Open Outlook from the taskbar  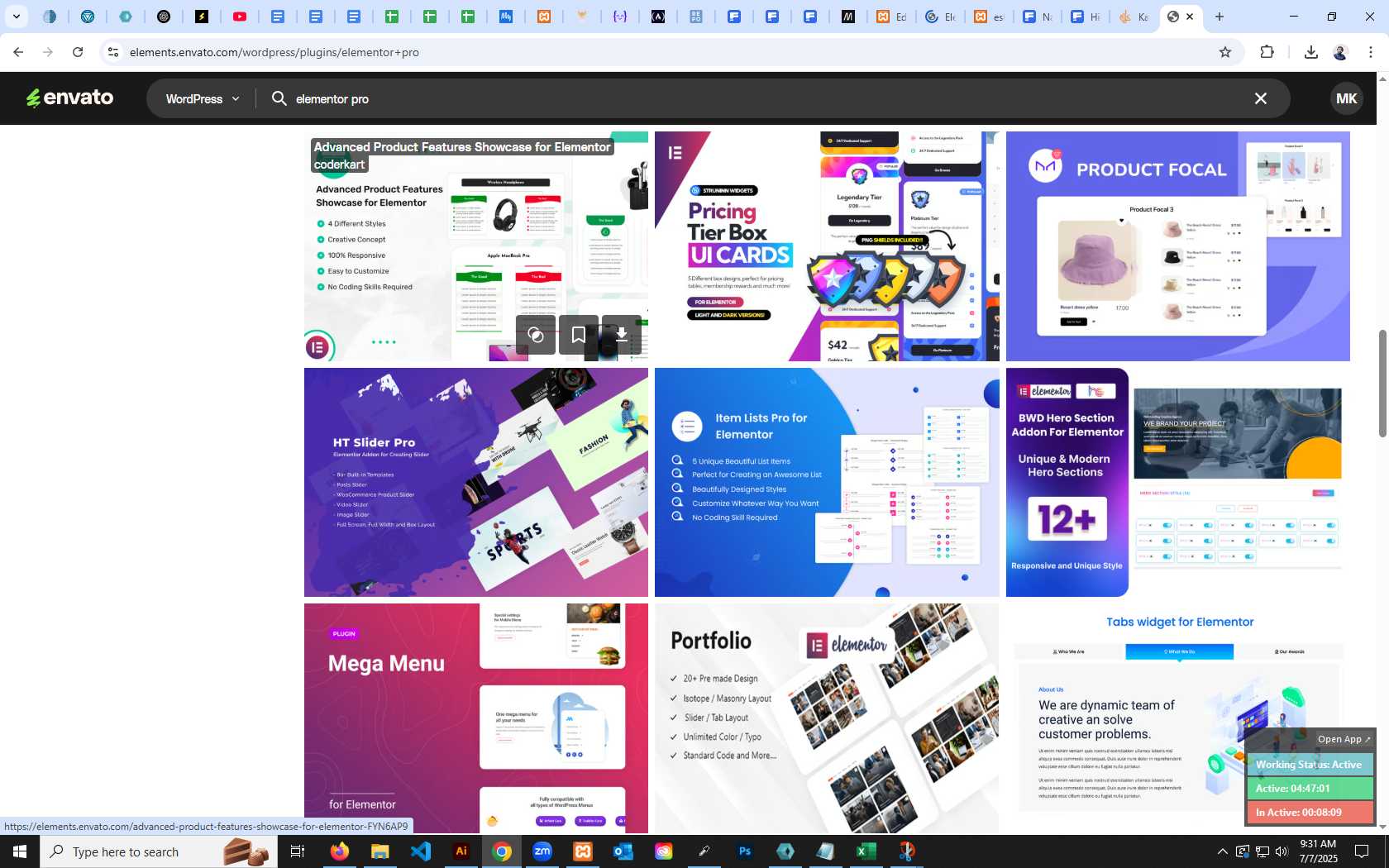[x=623, y=851]
